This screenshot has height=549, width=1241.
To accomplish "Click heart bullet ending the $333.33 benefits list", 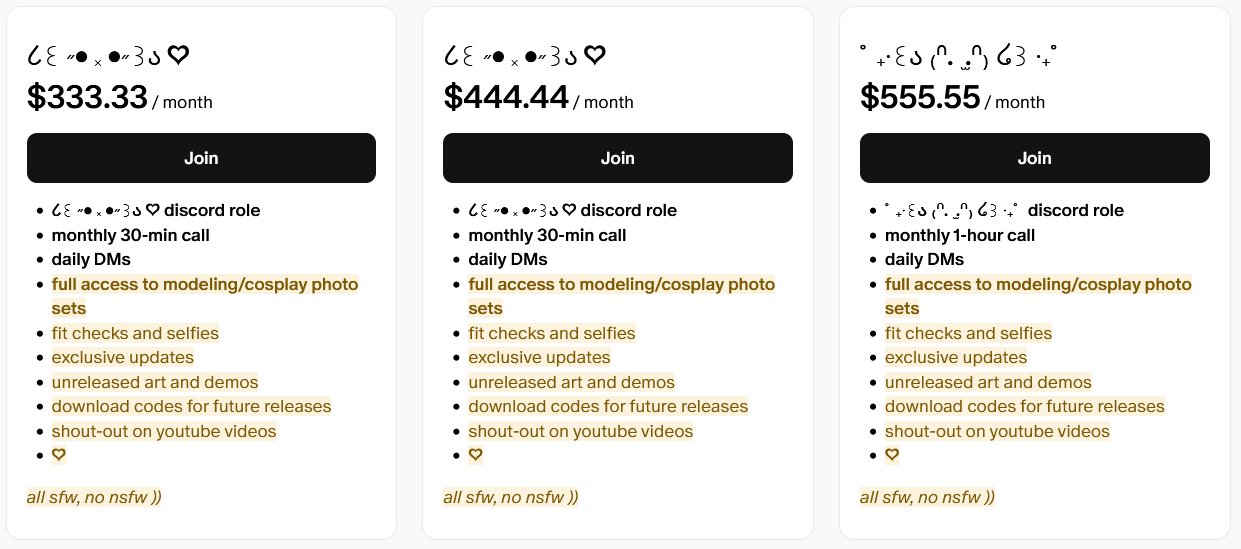I will pyautogui.click(x=59, y=455).
